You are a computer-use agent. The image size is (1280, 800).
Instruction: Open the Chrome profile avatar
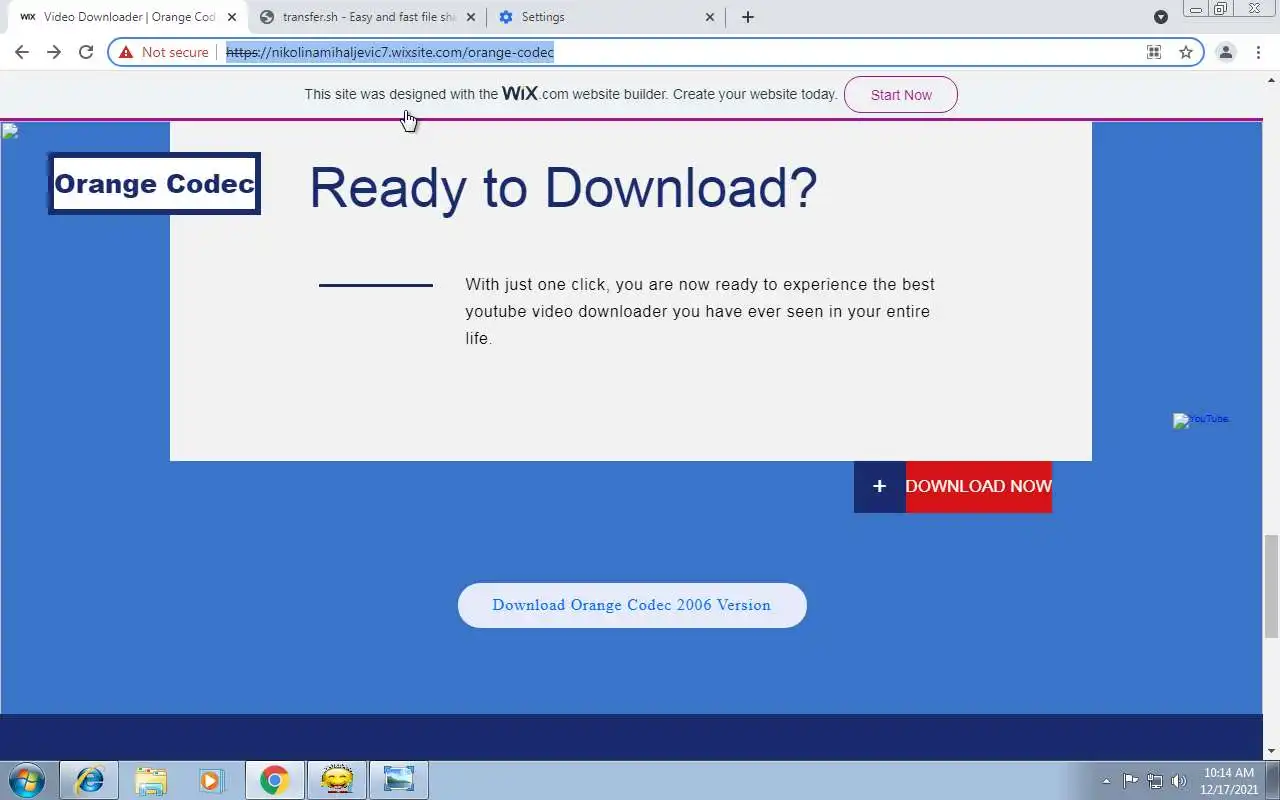(1225, 52)
